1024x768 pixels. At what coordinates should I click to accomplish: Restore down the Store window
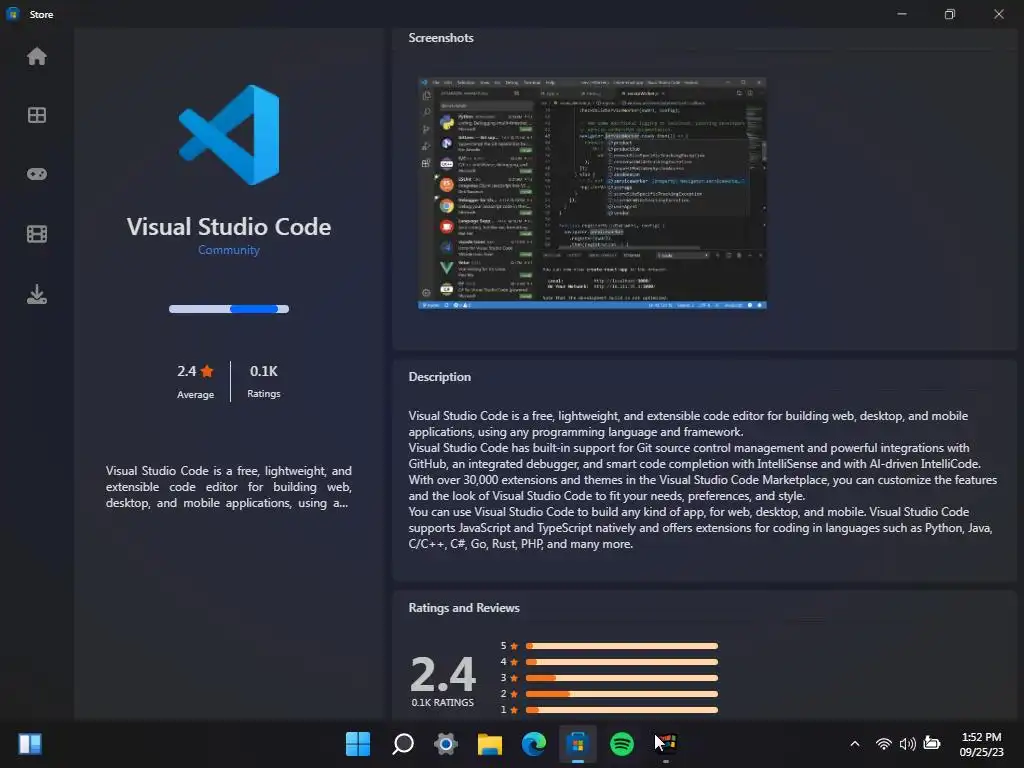[950, 14]
